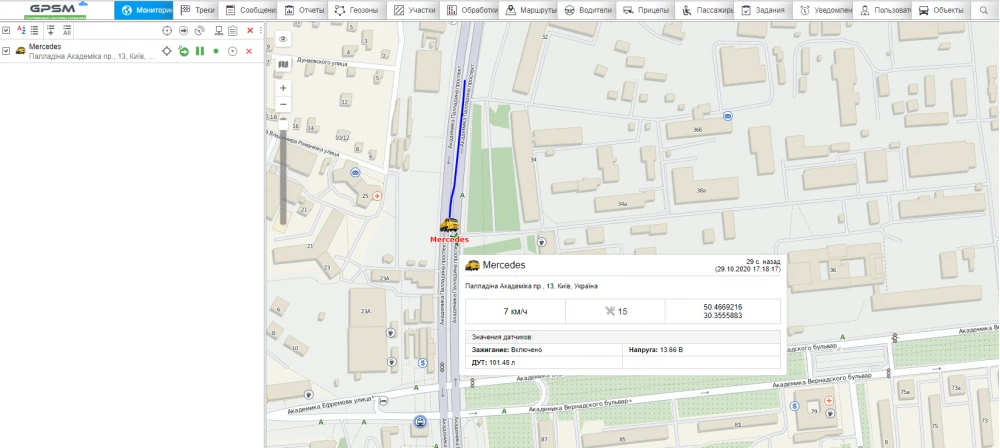Go to the Отчеты tab
The width and height of the screenshot is (1000, 448).
[x=304, y=10]
